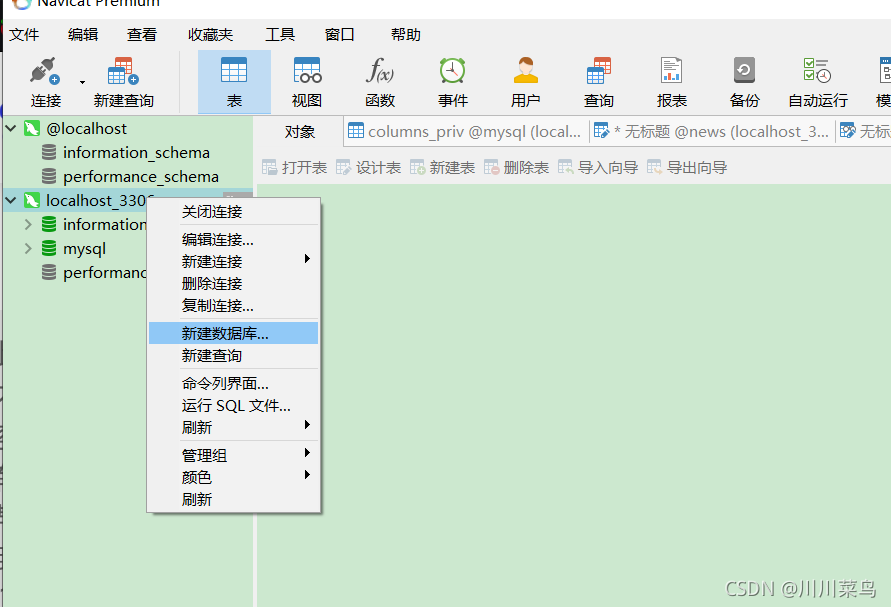Open the Automation (自动运行) toolbar icon
The height and width of the screenshot is (607, 891).
[x=818, y=70]
